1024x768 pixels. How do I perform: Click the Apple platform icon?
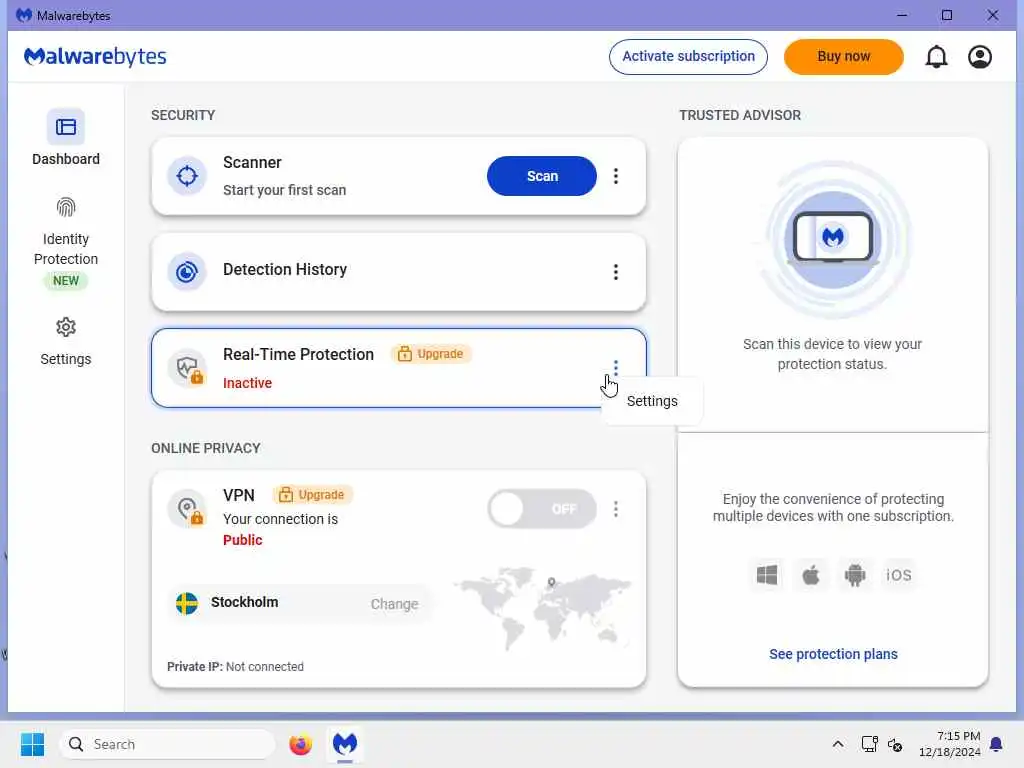click(810, 575)
